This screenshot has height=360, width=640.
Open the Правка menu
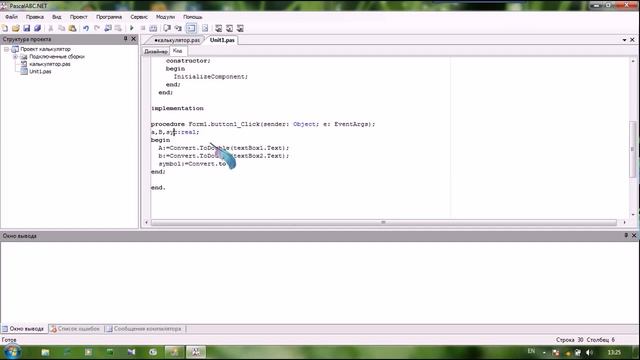pos(35,17)
